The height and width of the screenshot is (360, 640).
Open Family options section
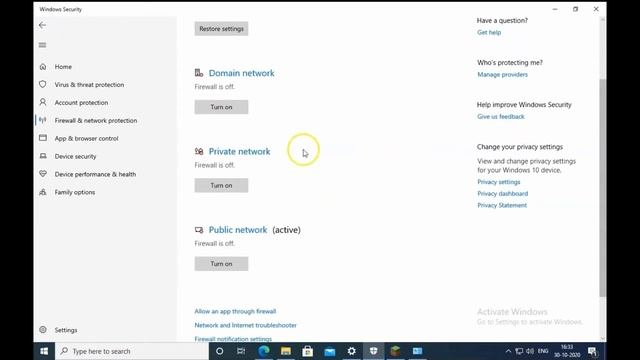point(75,192)
